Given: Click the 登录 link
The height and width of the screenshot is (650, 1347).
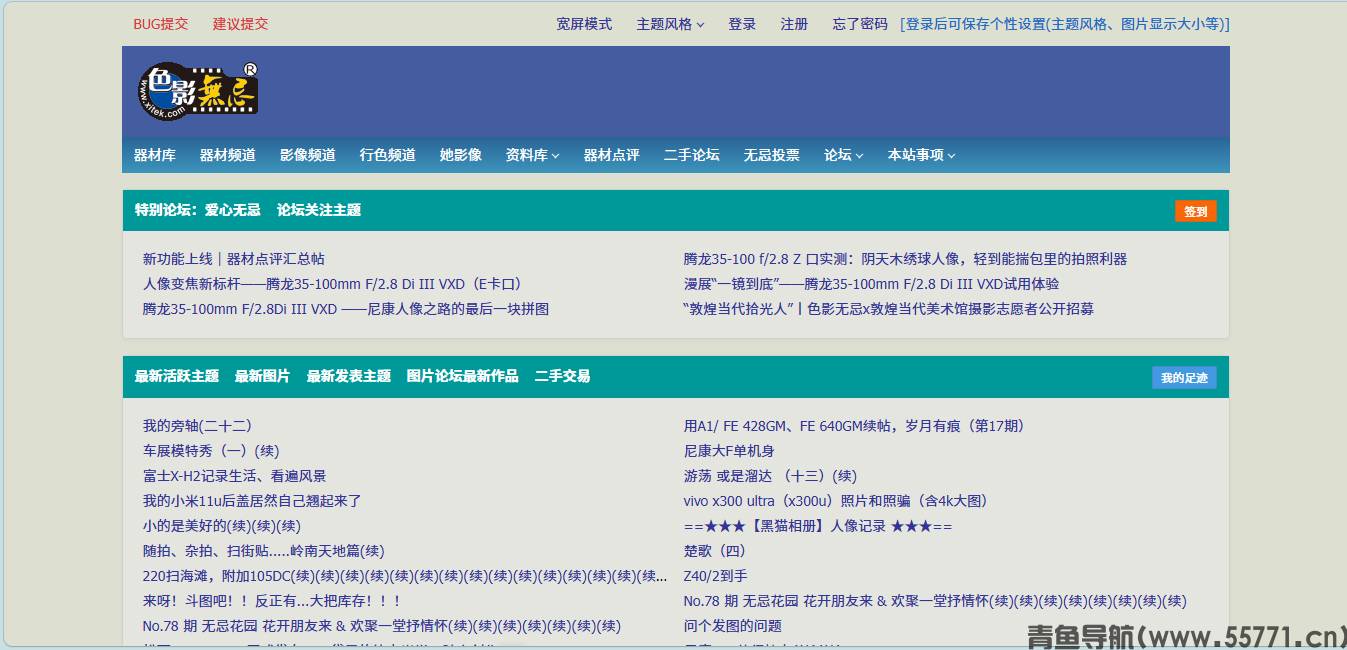Looking at the screenshot, I should coord(742,24).
